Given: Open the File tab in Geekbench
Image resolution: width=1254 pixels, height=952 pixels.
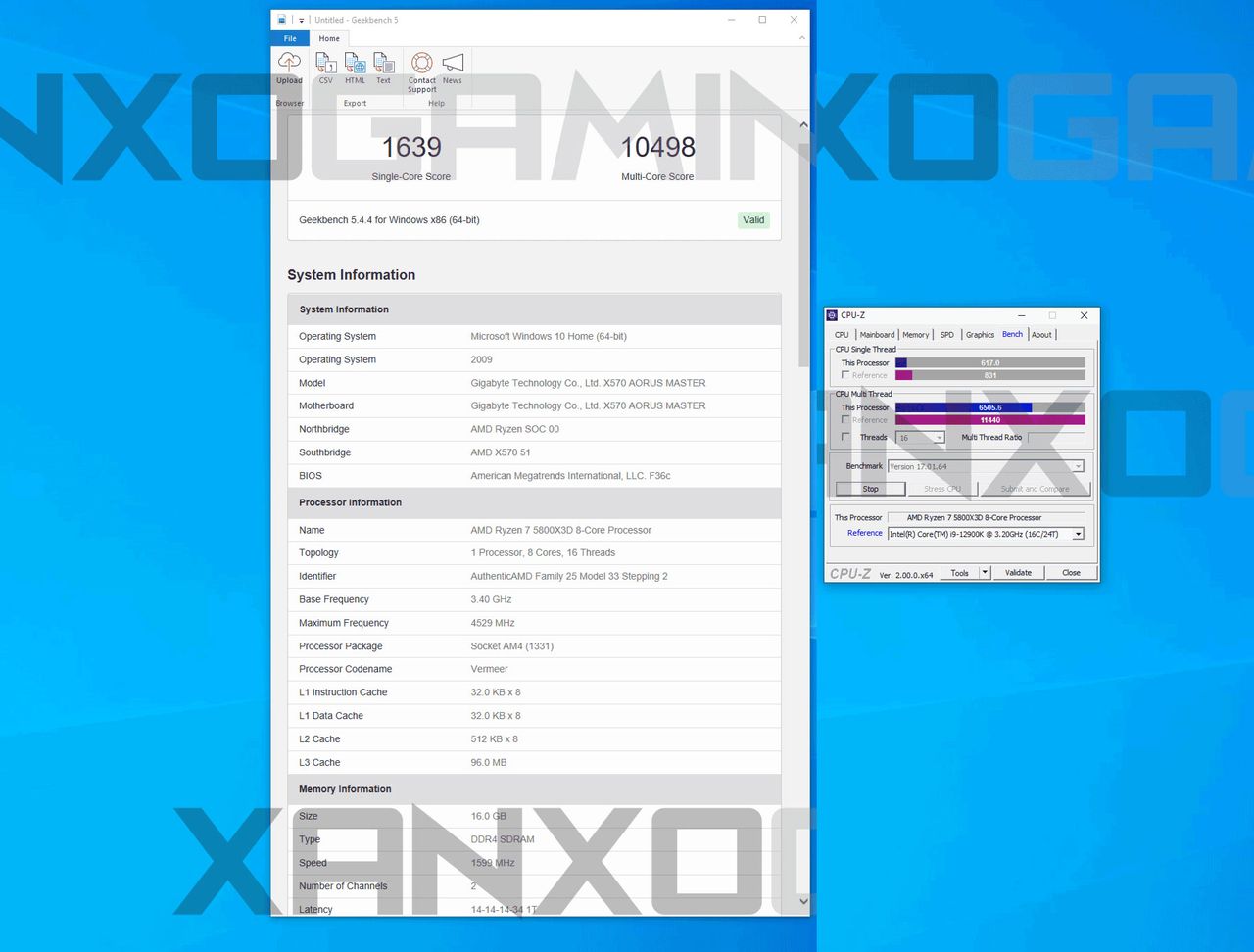Looking at the screenshot, I should click(290, 38).
